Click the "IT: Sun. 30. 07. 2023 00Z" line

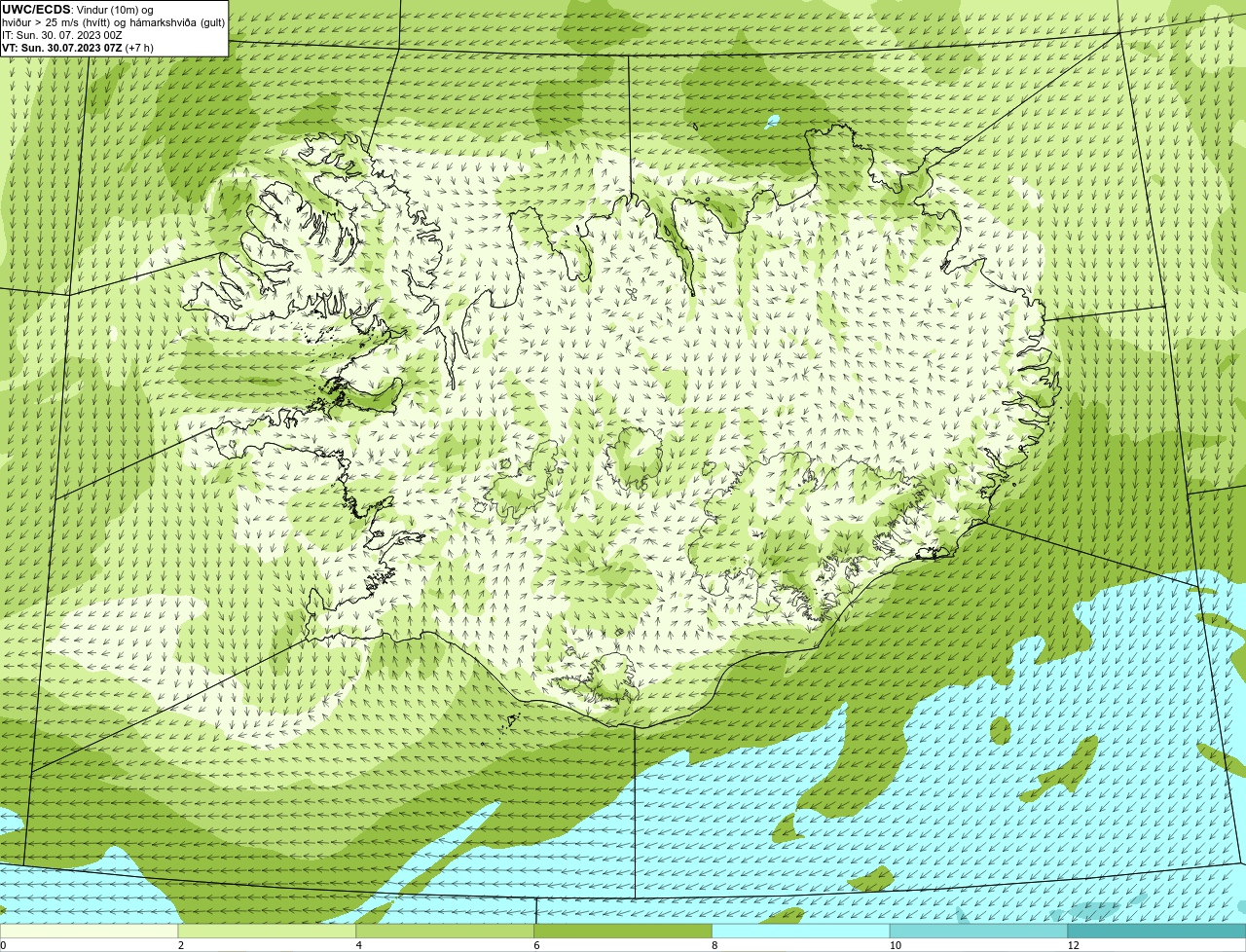61,35
